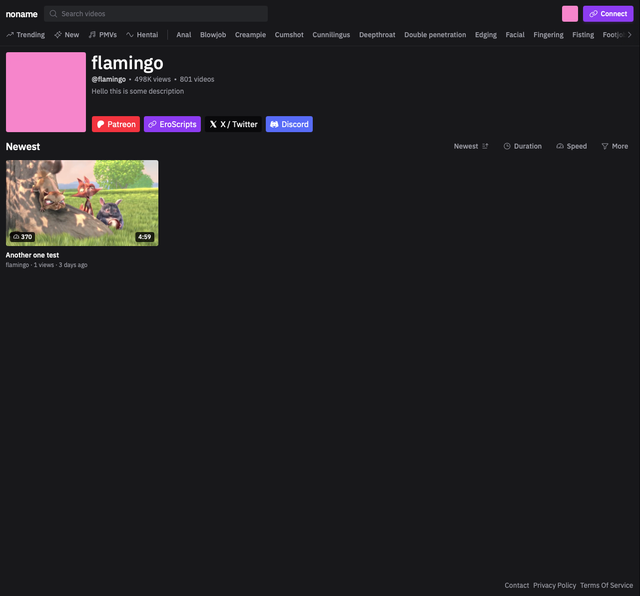Click the @flamingo handle
640x596 pixels.
tap(109, 79)
